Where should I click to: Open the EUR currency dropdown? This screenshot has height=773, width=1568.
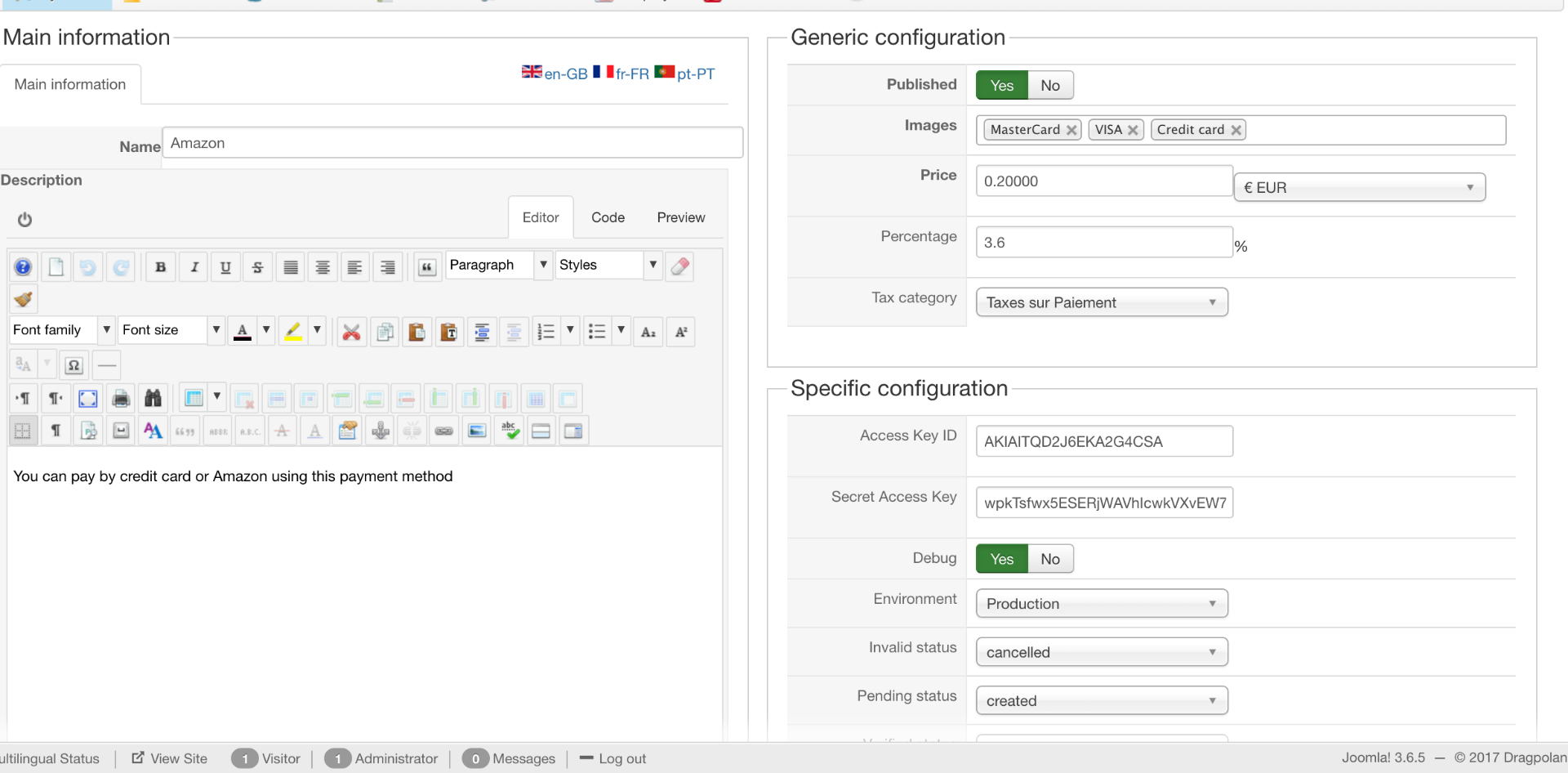pyautogui.click(x=1358, y=188)
